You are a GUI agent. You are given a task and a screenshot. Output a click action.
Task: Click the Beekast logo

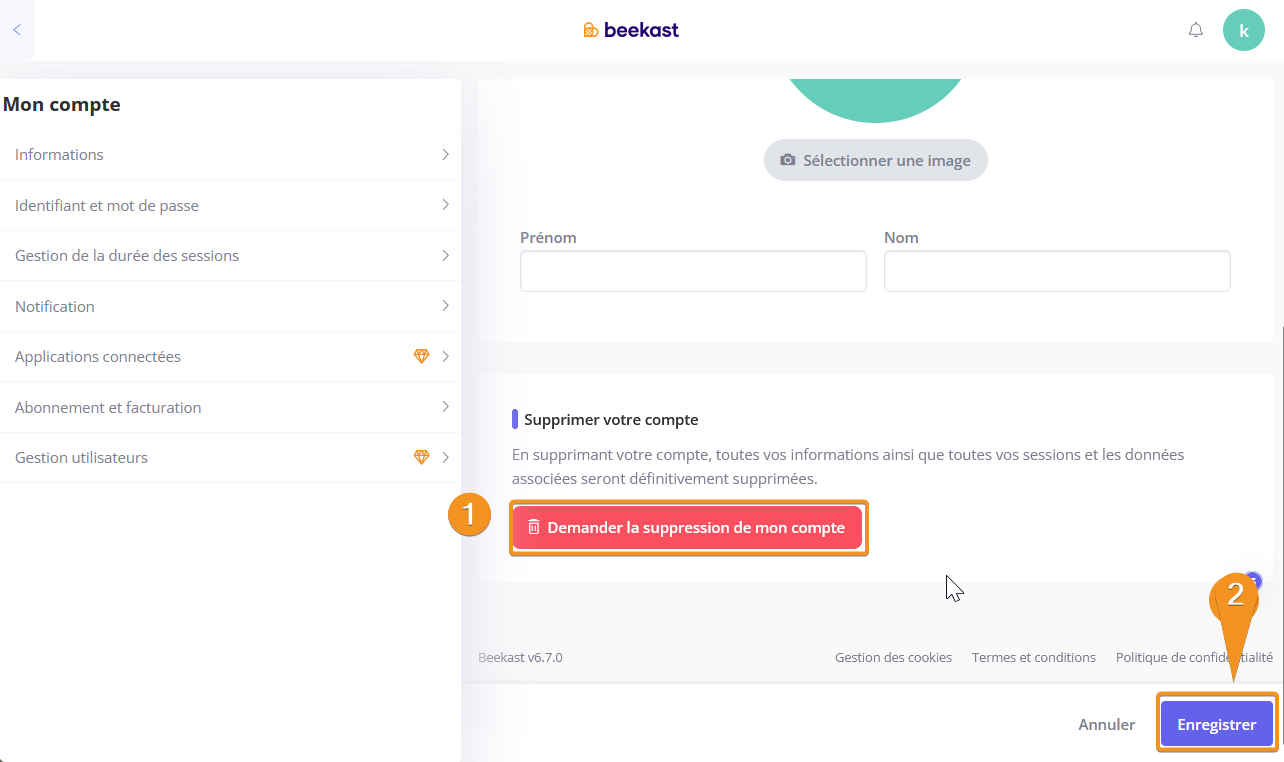pos(631,30)
